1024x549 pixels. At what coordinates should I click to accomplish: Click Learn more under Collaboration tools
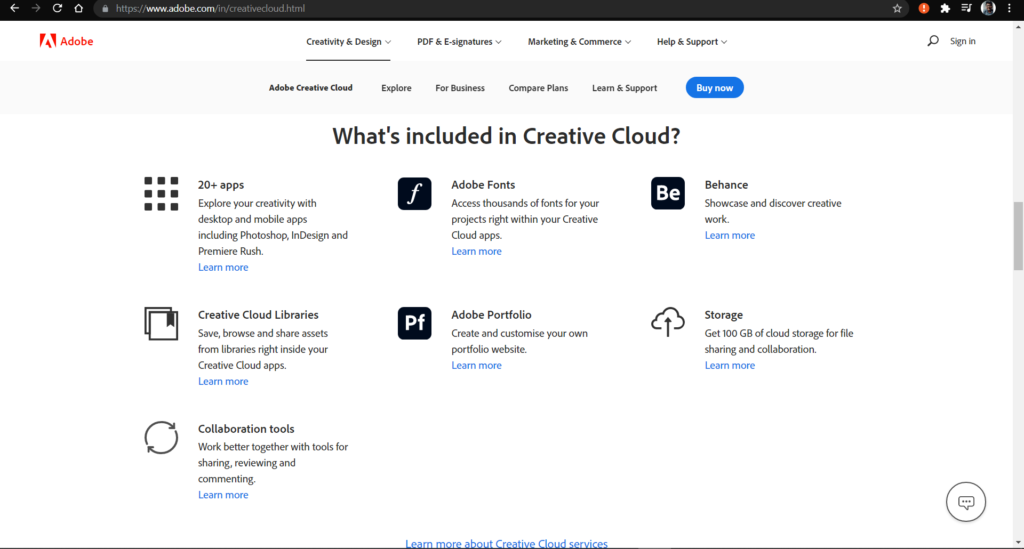point(223,495)
